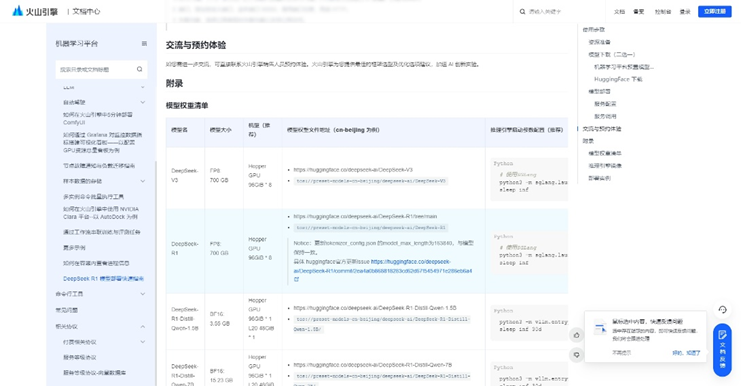Image resolution: width=741 pixels, height=386 pixels.
Task: Select DeepSeek R1 模型部署 guide in sidebar
Action: point(103,279)
